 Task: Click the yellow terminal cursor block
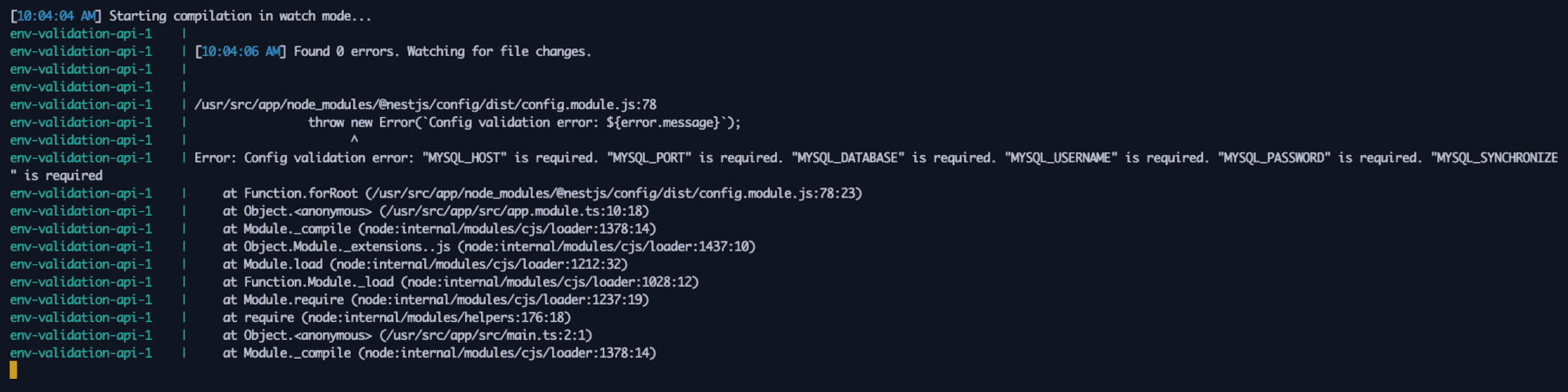[13, 371]
